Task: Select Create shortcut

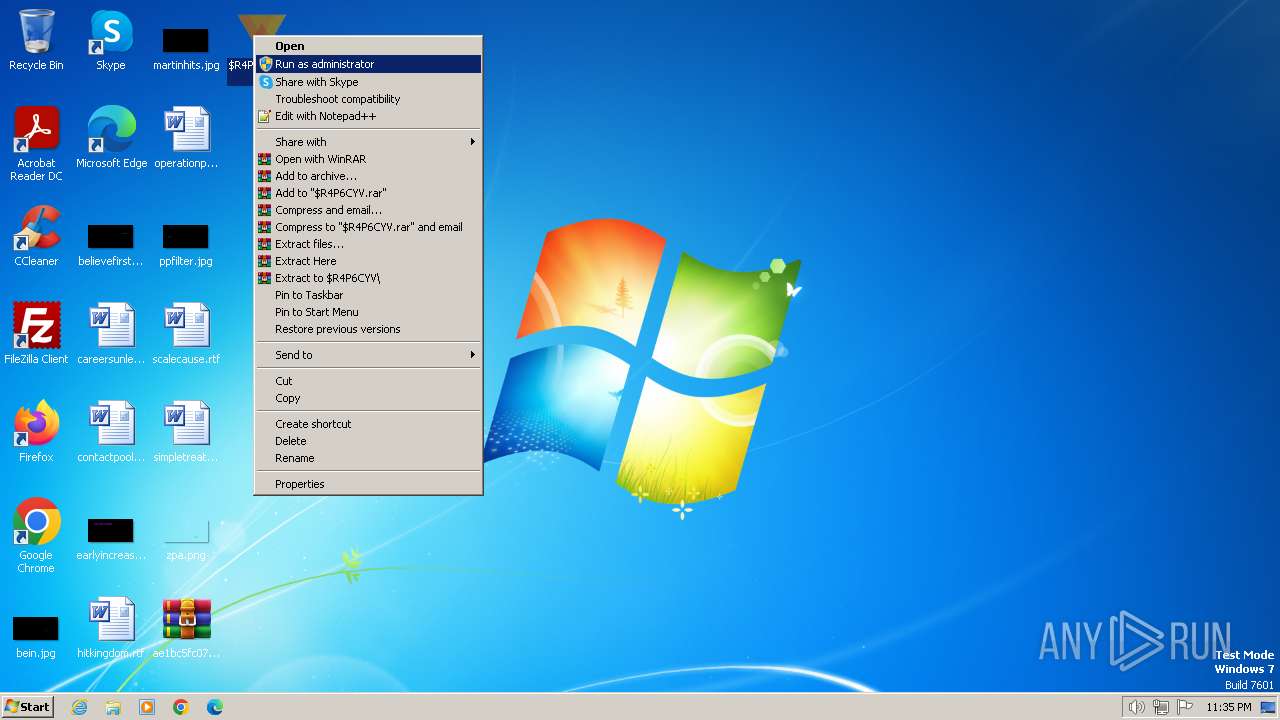Action: click(x=368, y=424)
